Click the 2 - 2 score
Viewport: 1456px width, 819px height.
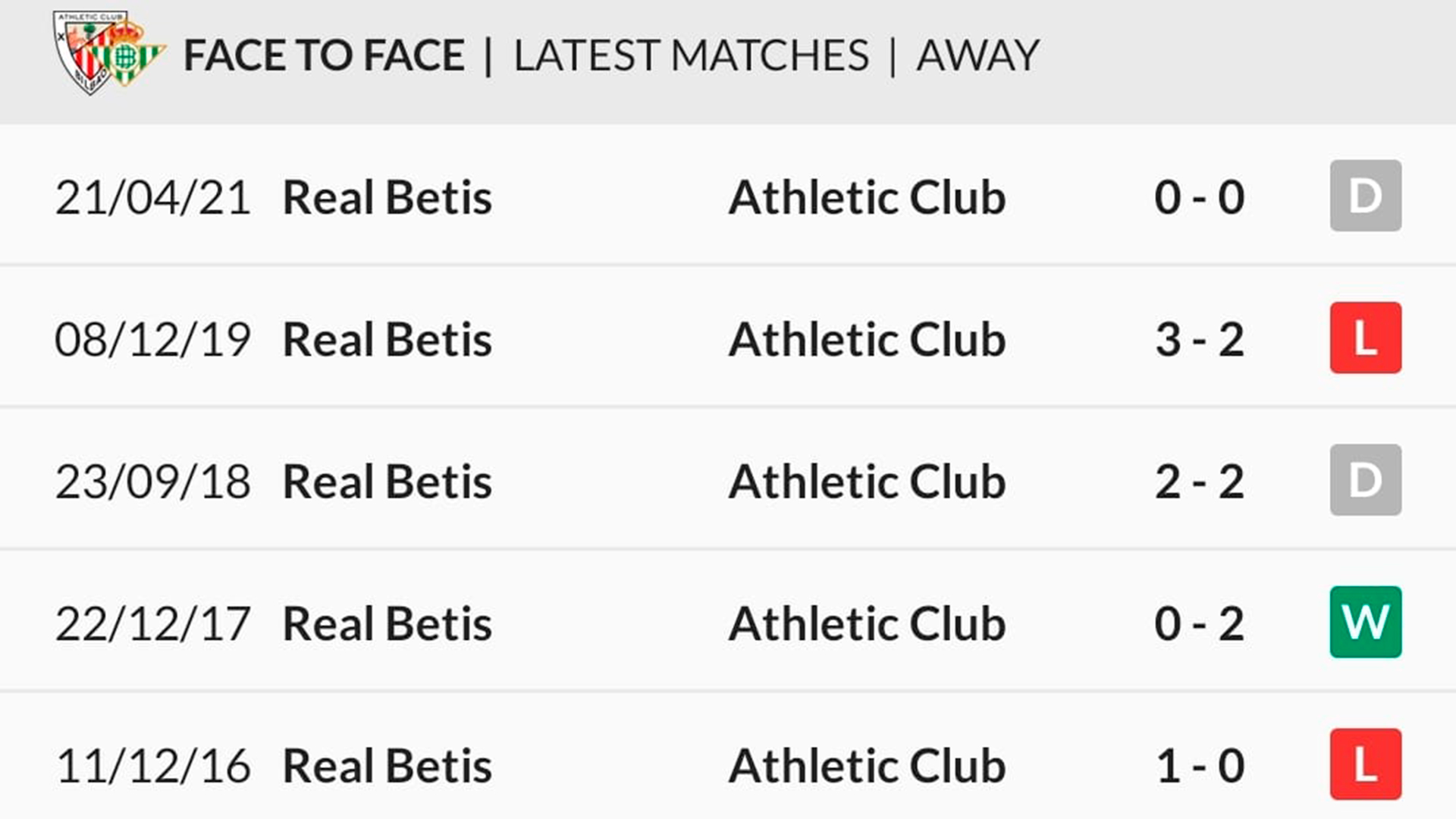(1199, 482)
